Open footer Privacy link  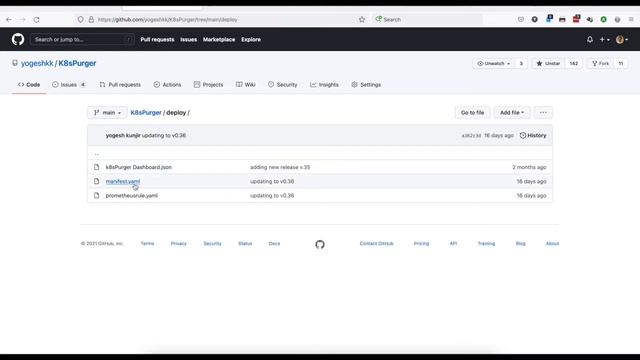pos(178,244)
